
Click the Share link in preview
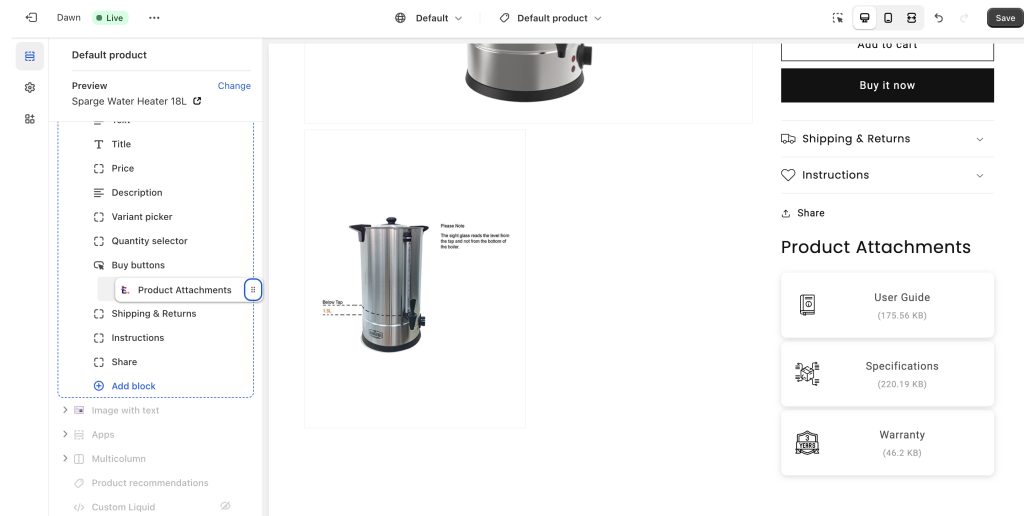pos(803,213)
